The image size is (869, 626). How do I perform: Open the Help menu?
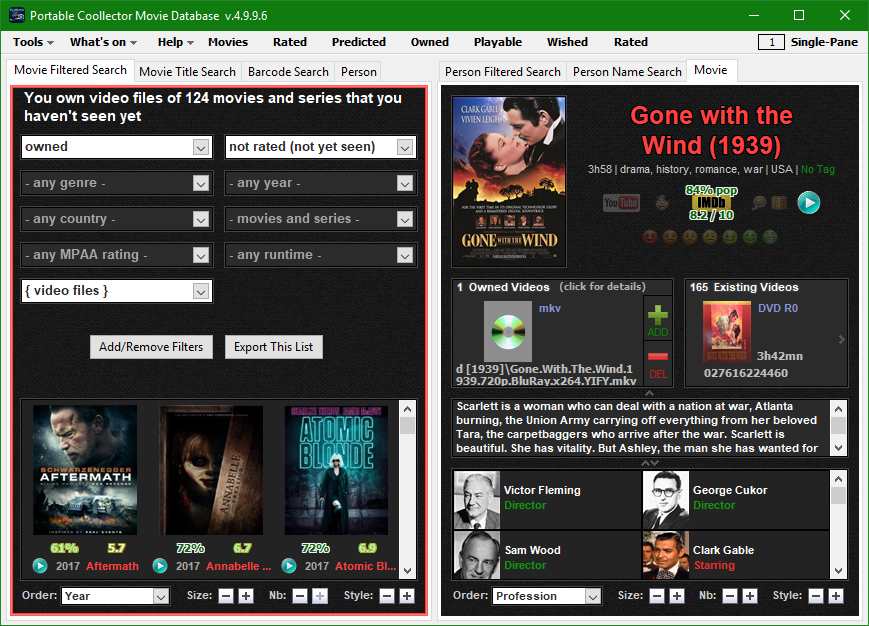coord(175,42)
